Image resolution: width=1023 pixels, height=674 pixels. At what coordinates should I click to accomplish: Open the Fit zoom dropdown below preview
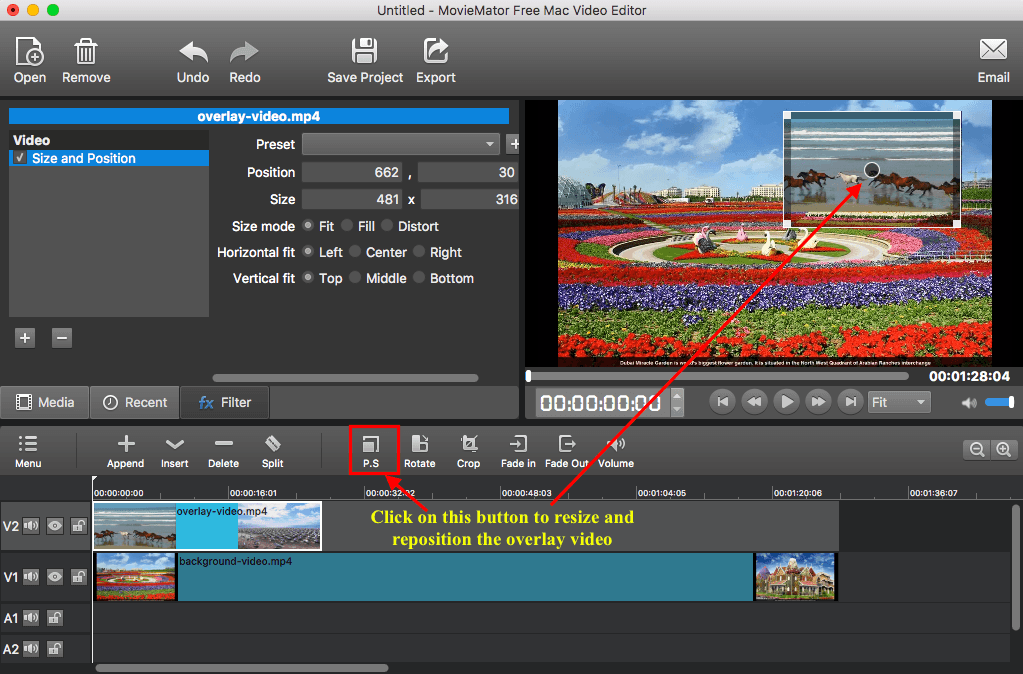coord(898,402)
